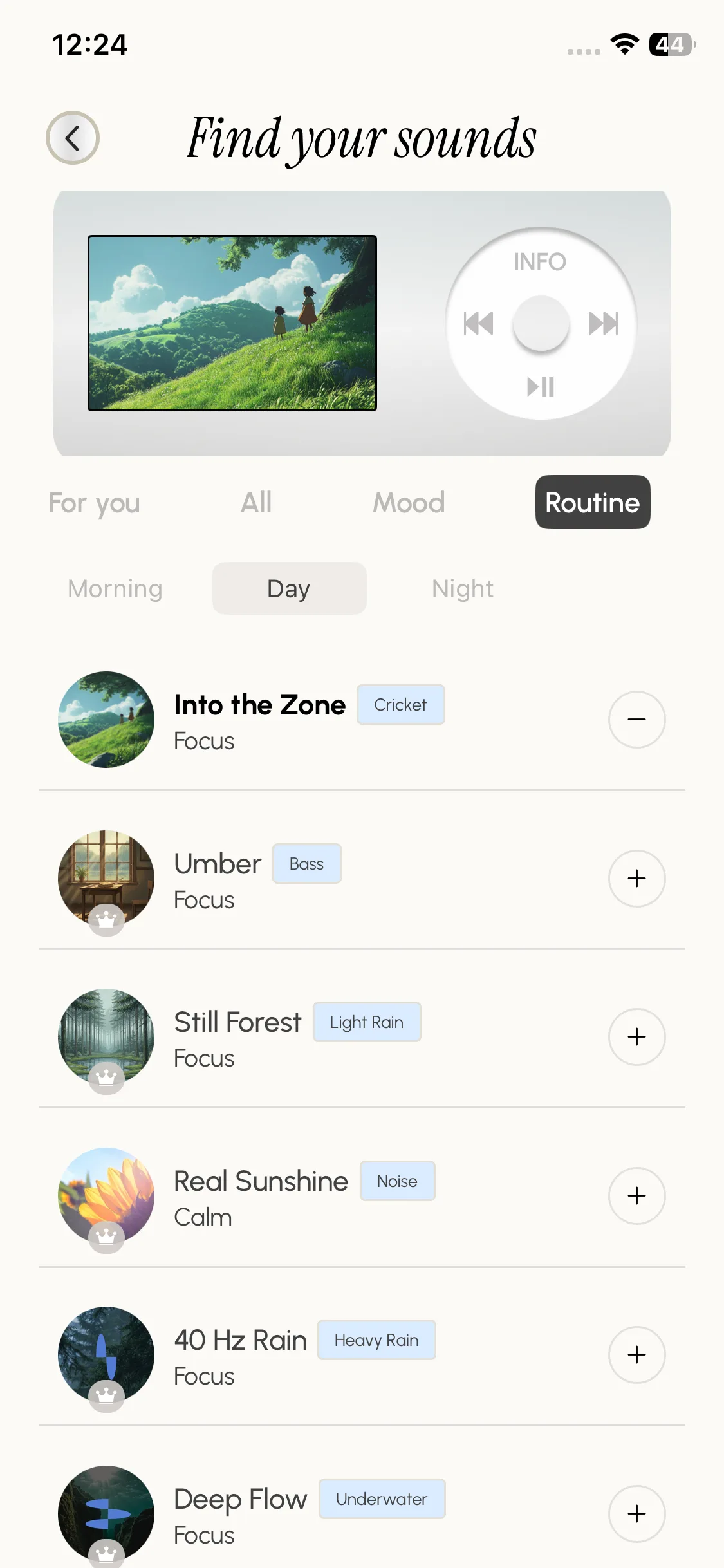
Task: Add Real Sunshine with plus icon
Action: (x=636, y=1196)
